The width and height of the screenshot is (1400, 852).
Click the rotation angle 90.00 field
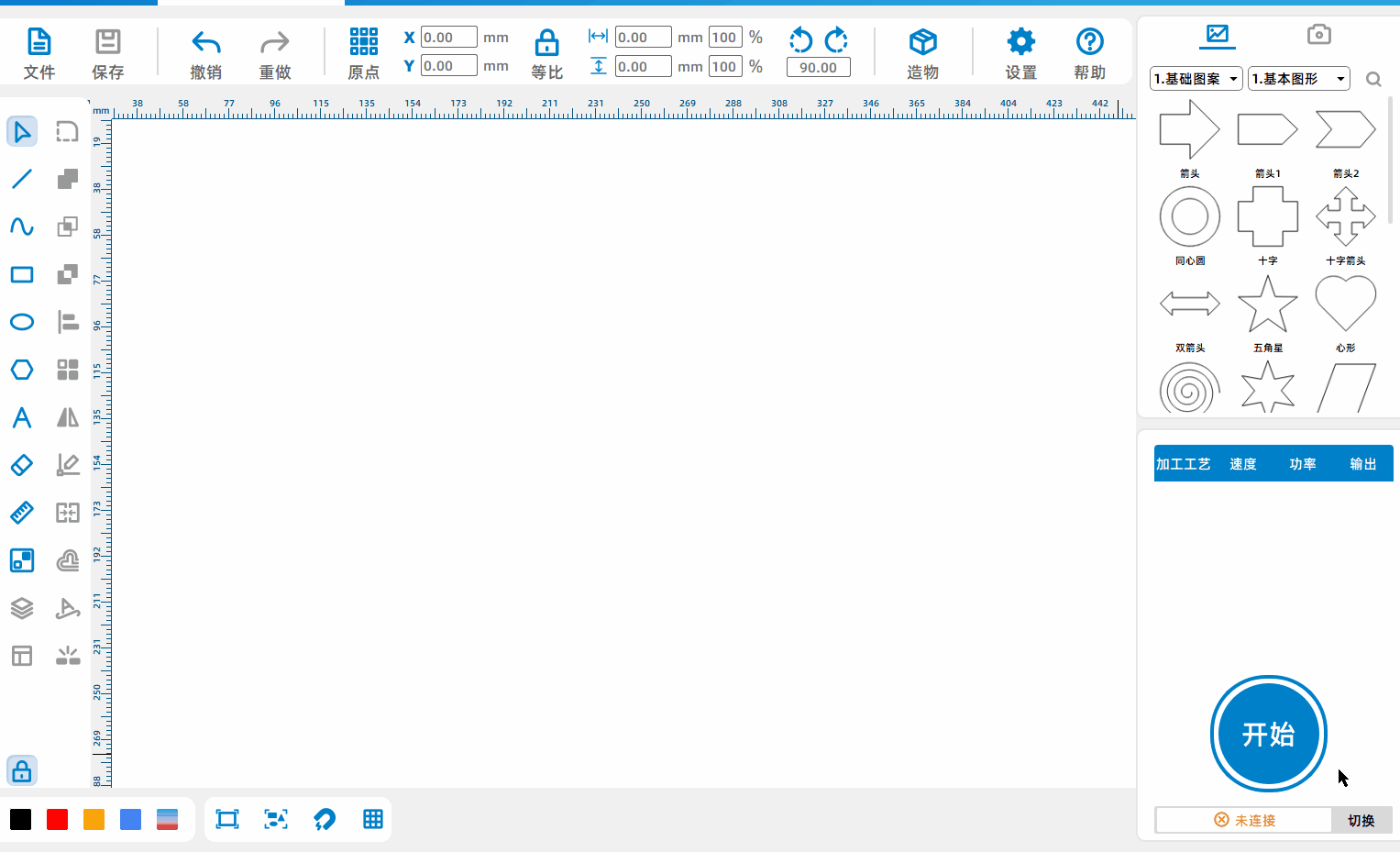click(x=818, y=67)
